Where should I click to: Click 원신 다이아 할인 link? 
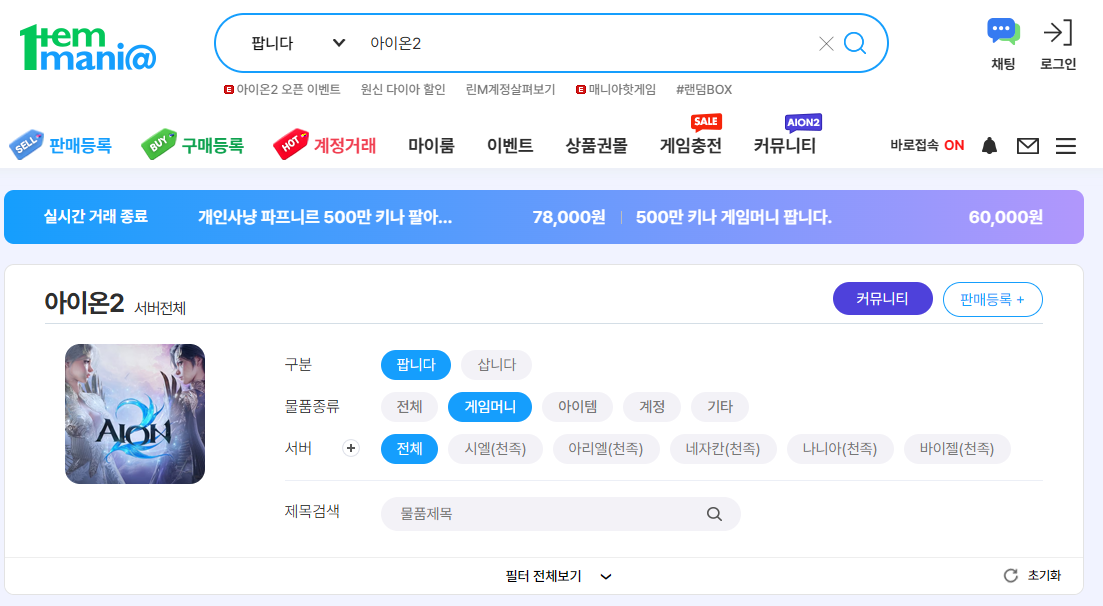click(x=403, y=89)
